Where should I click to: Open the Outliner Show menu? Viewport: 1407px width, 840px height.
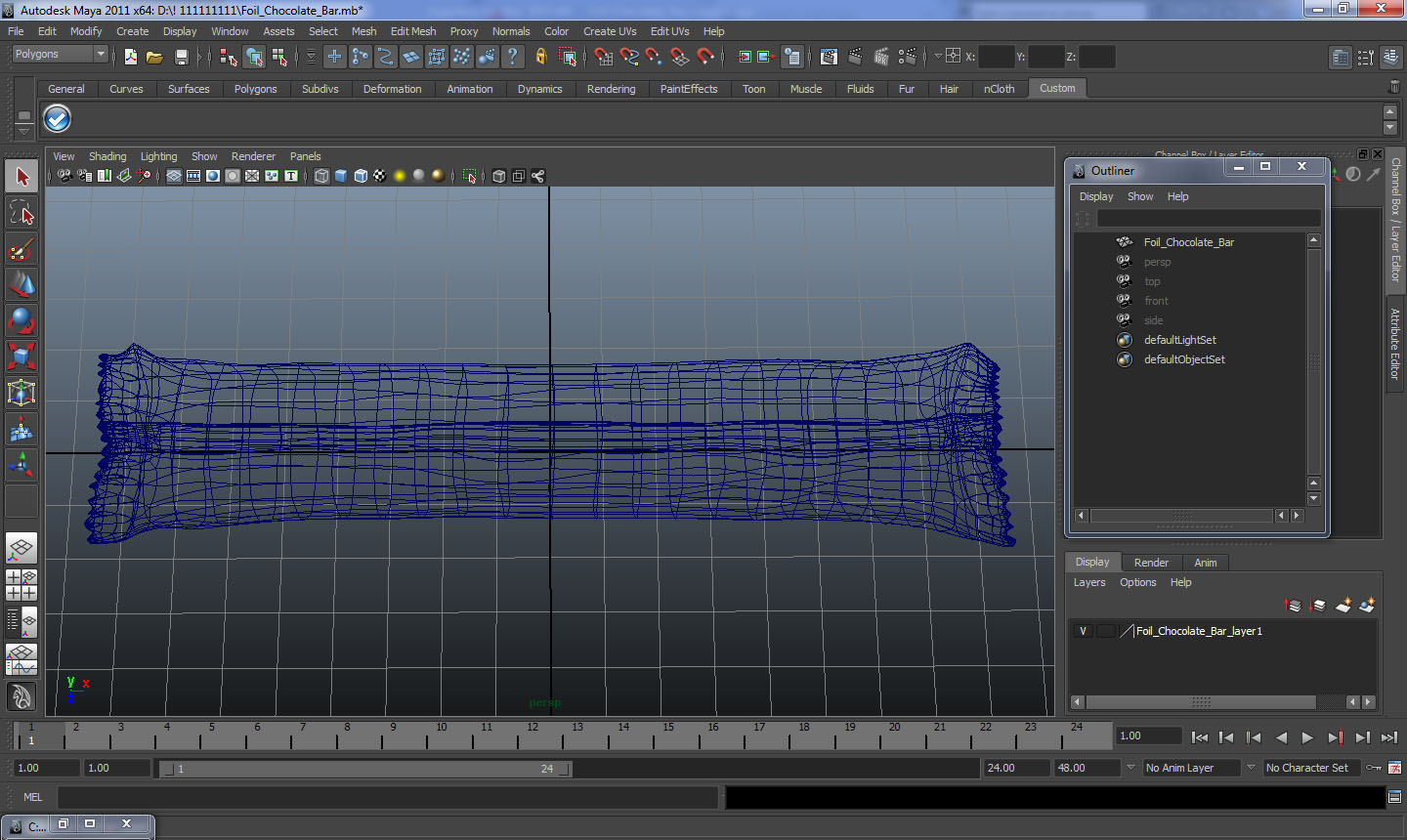[x=1140, y=196]
